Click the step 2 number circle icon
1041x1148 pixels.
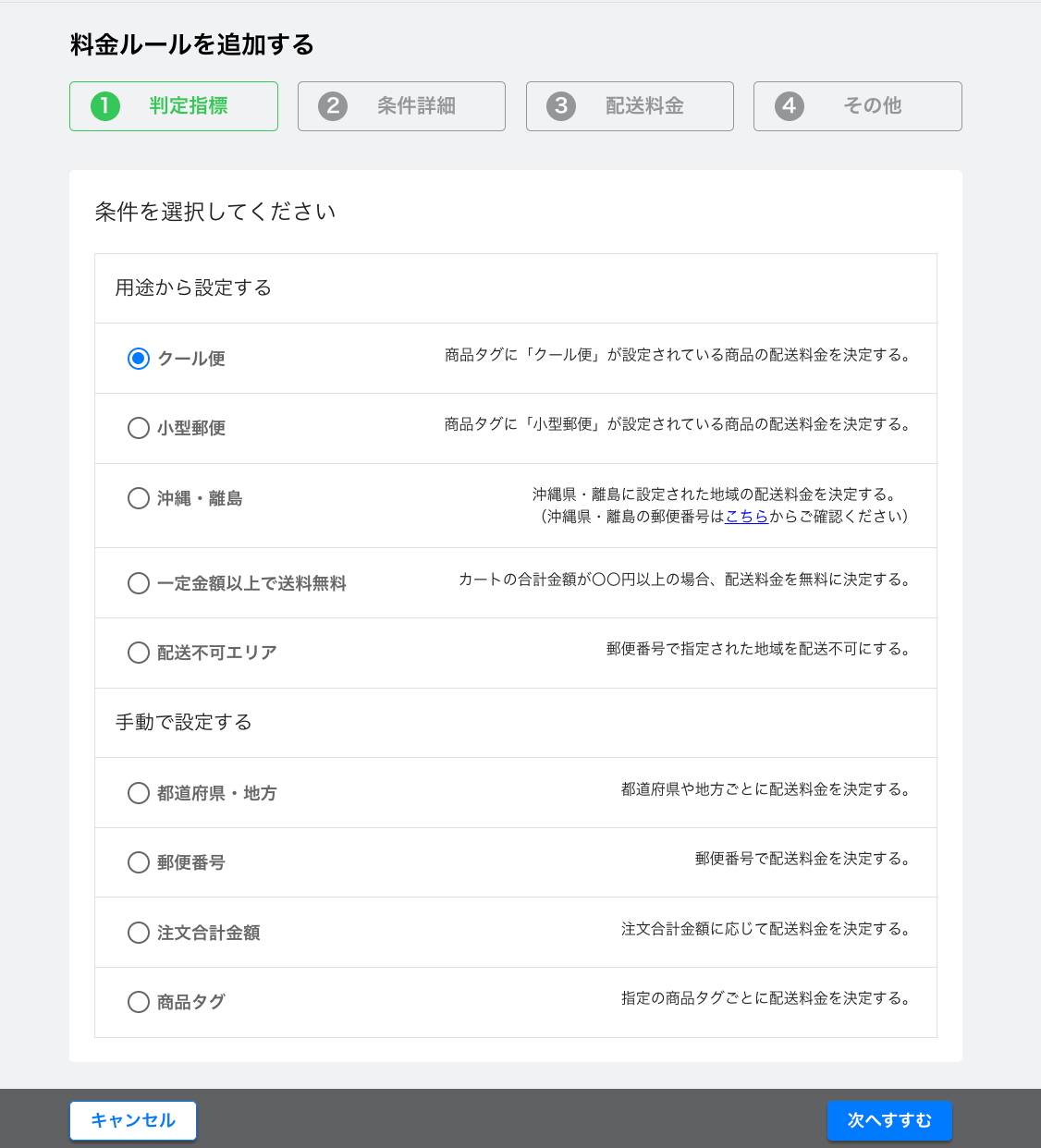tap(333, 106)
